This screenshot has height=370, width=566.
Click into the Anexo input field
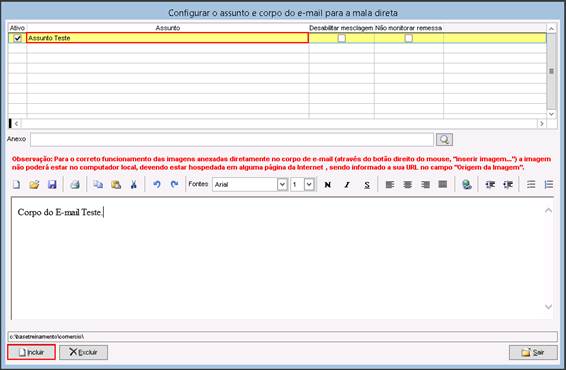point(232,140)
